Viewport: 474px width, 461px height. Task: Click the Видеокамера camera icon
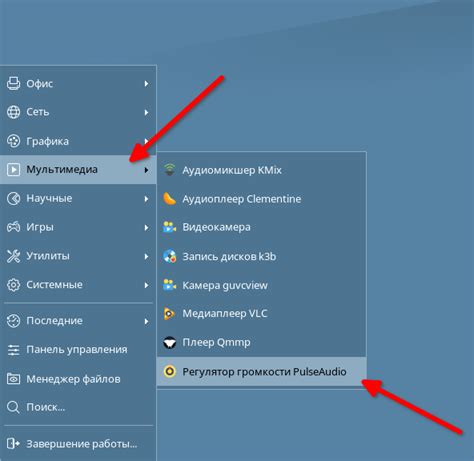pos(169,227)
